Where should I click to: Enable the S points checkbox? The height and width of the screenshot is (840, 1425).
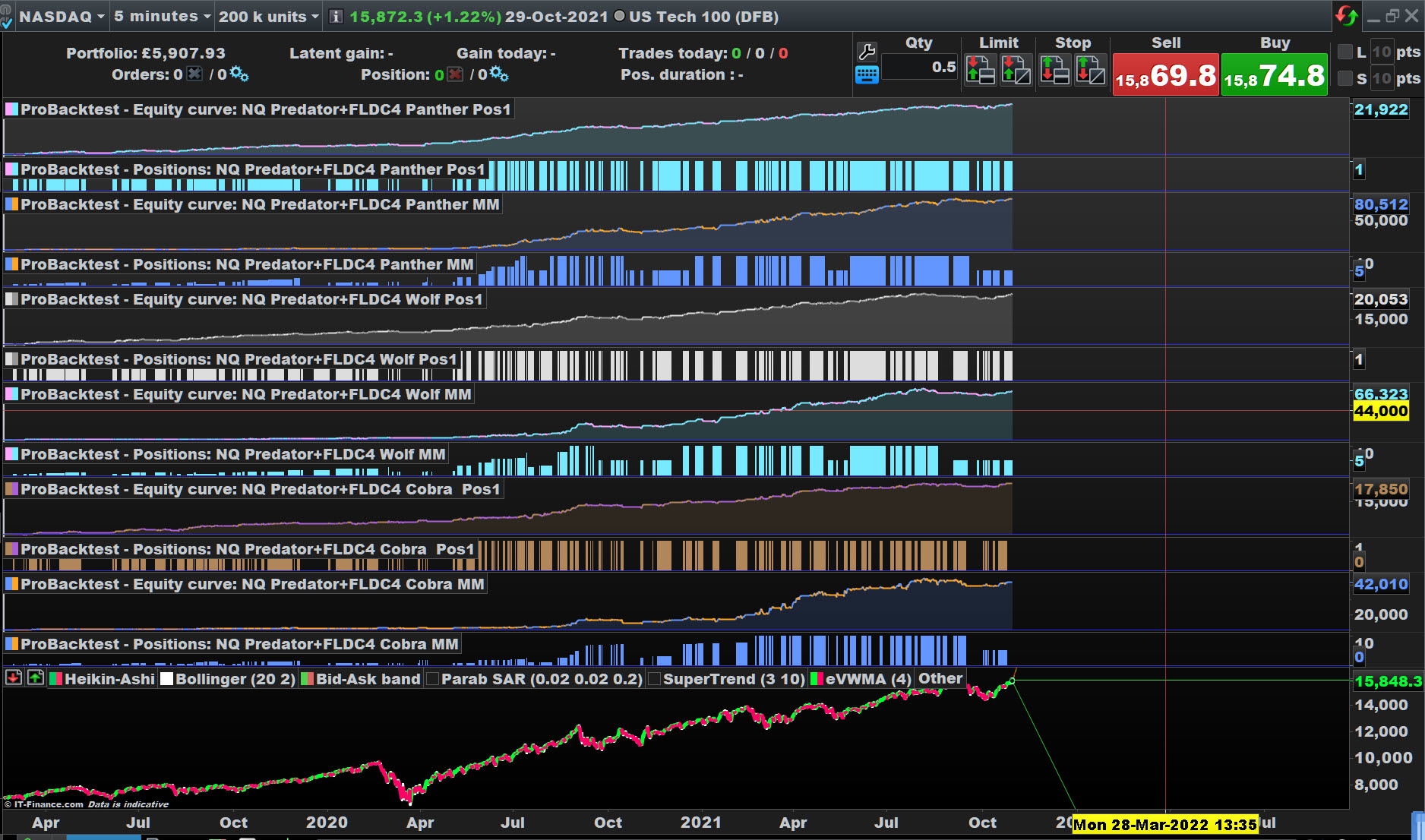coord(1344,78)
